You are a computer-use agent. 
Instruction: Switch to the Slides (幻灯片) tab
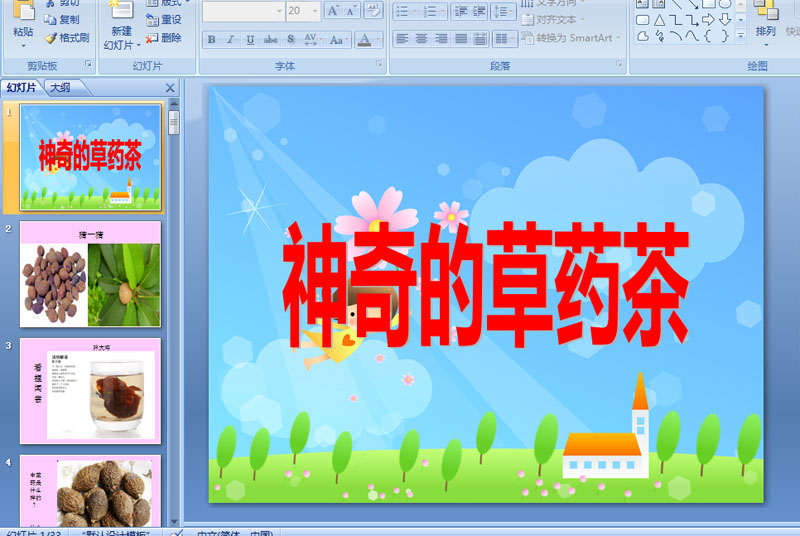[x=21, y=88]
